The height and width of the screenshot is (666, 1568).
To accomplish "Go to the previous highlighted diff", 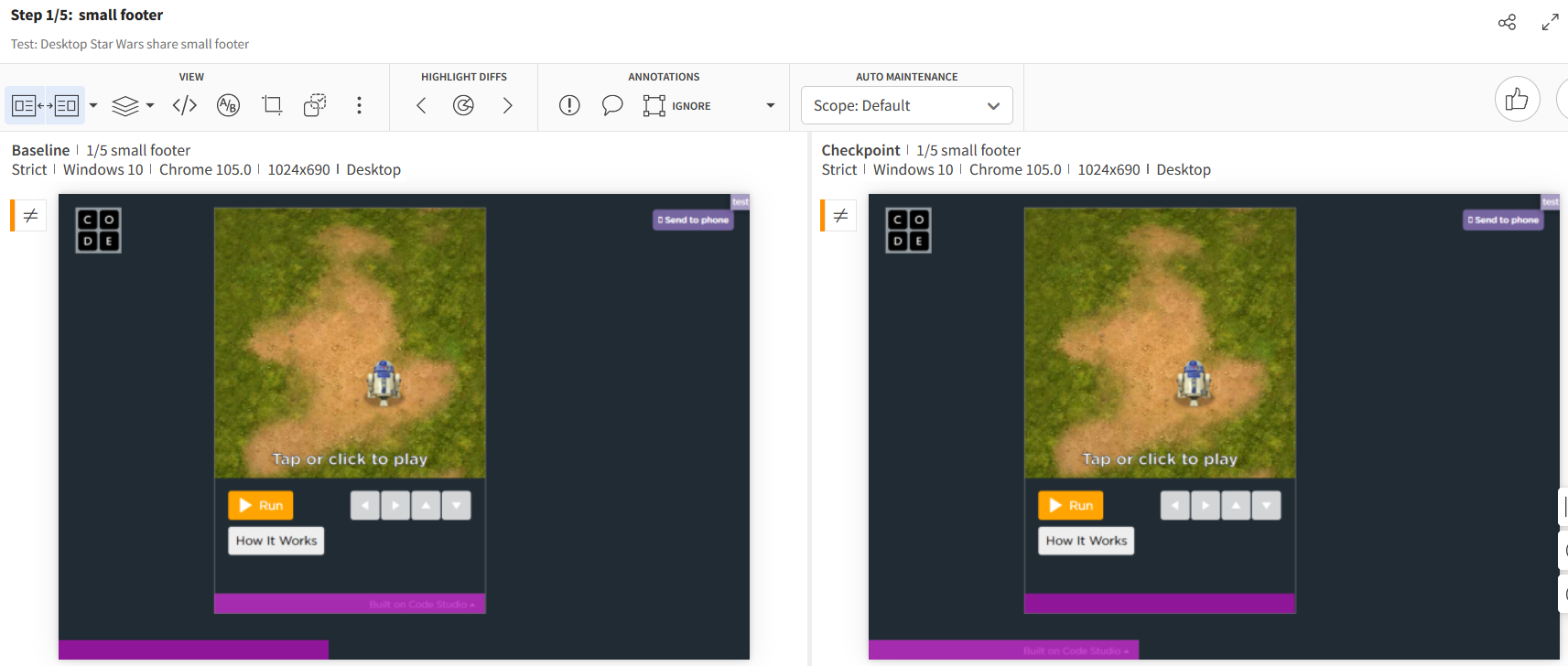I will pyautogui.click(x=421, y=105).
